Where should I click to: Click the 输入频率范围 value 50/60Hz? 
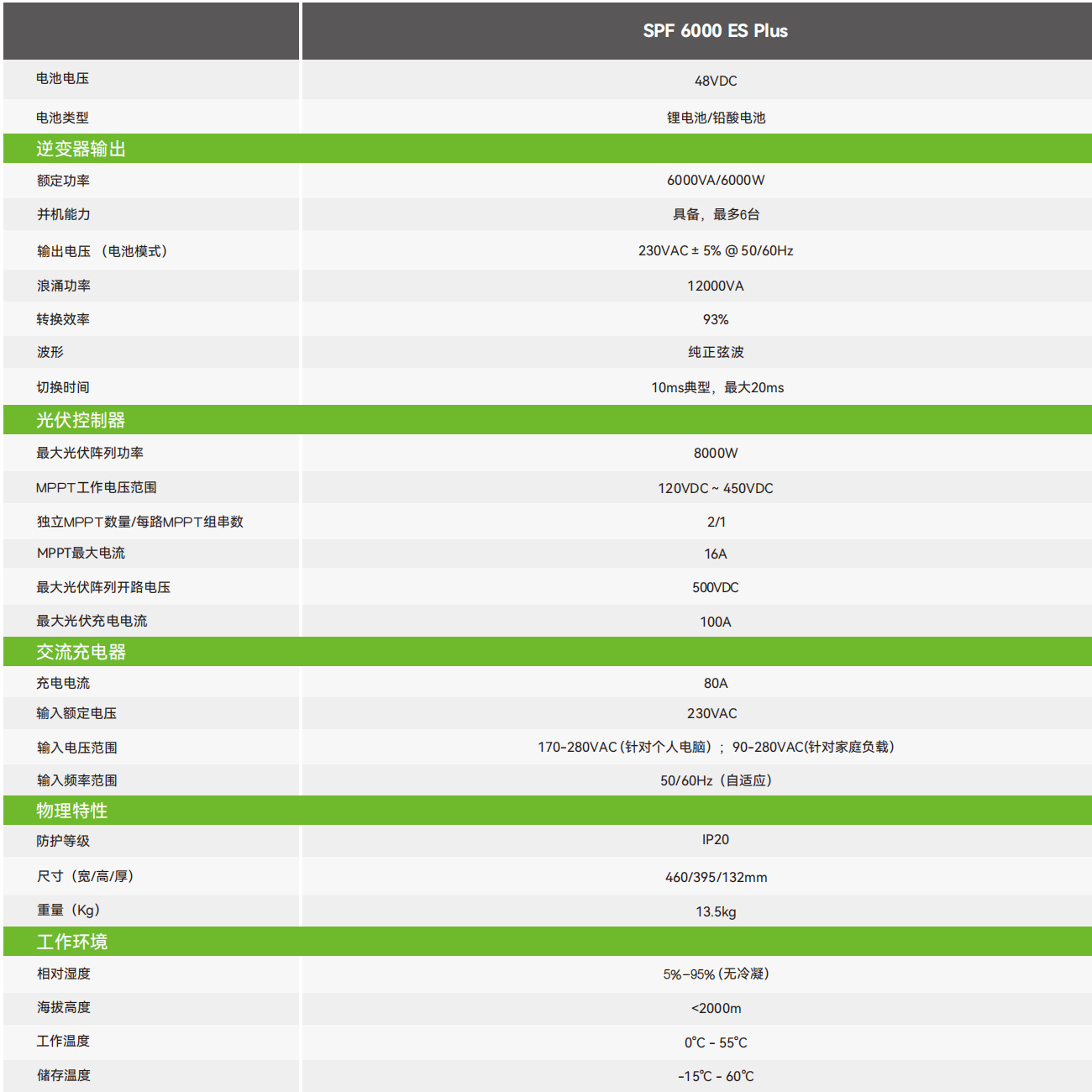coord(714,780)
